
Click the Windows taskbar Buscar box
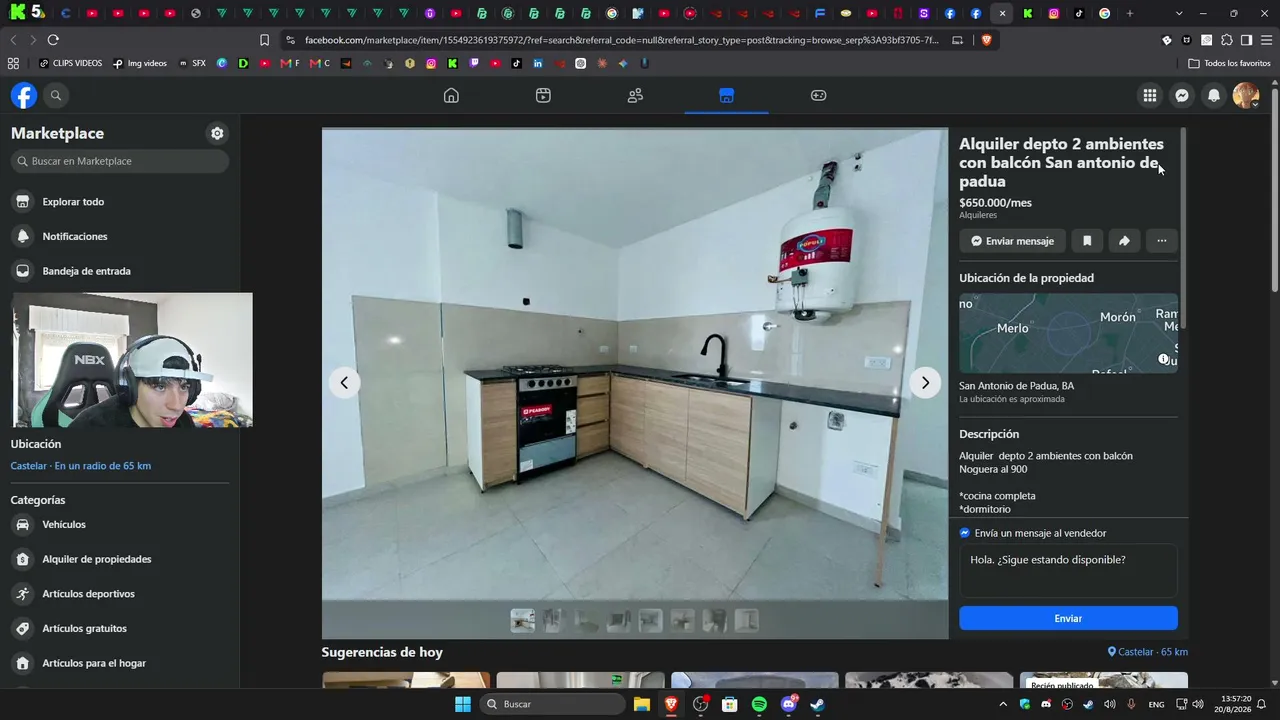552,704
